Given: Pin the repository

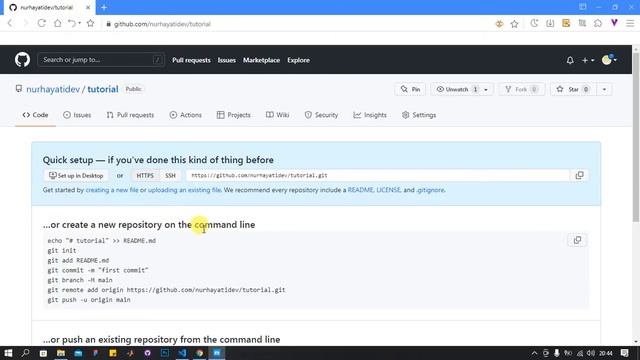Looking at the screenshot, I should 410,89.
